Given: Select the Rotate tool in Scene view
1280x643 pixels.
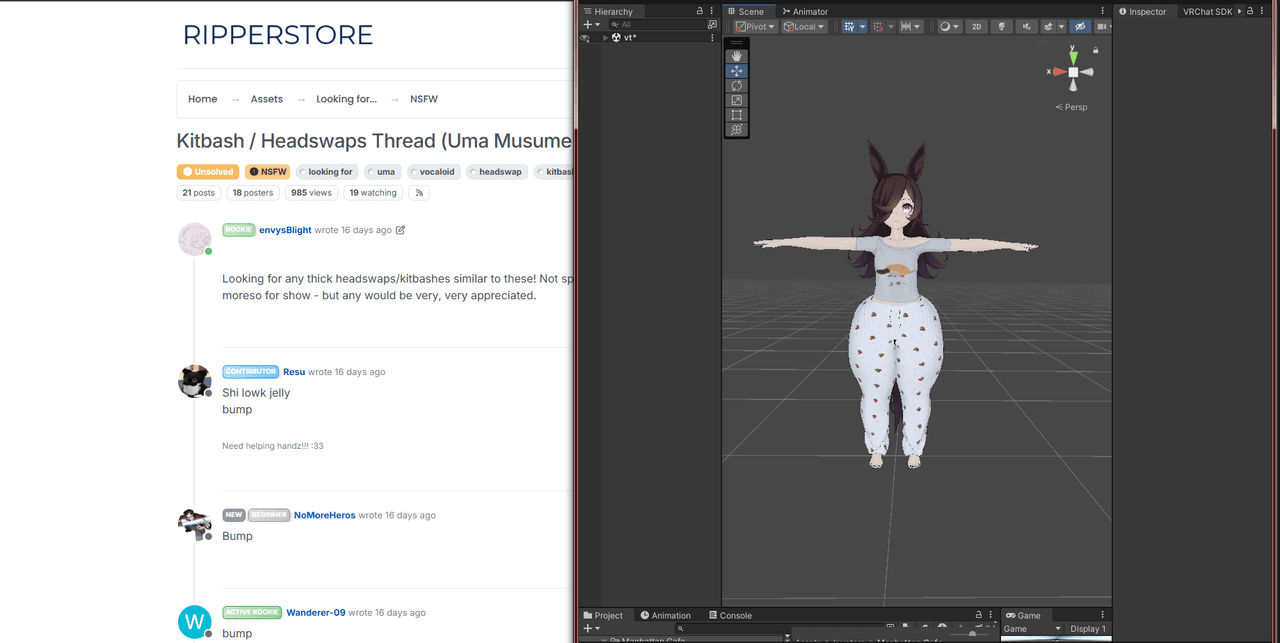Looking at the screenshot, I should (737, 86).
